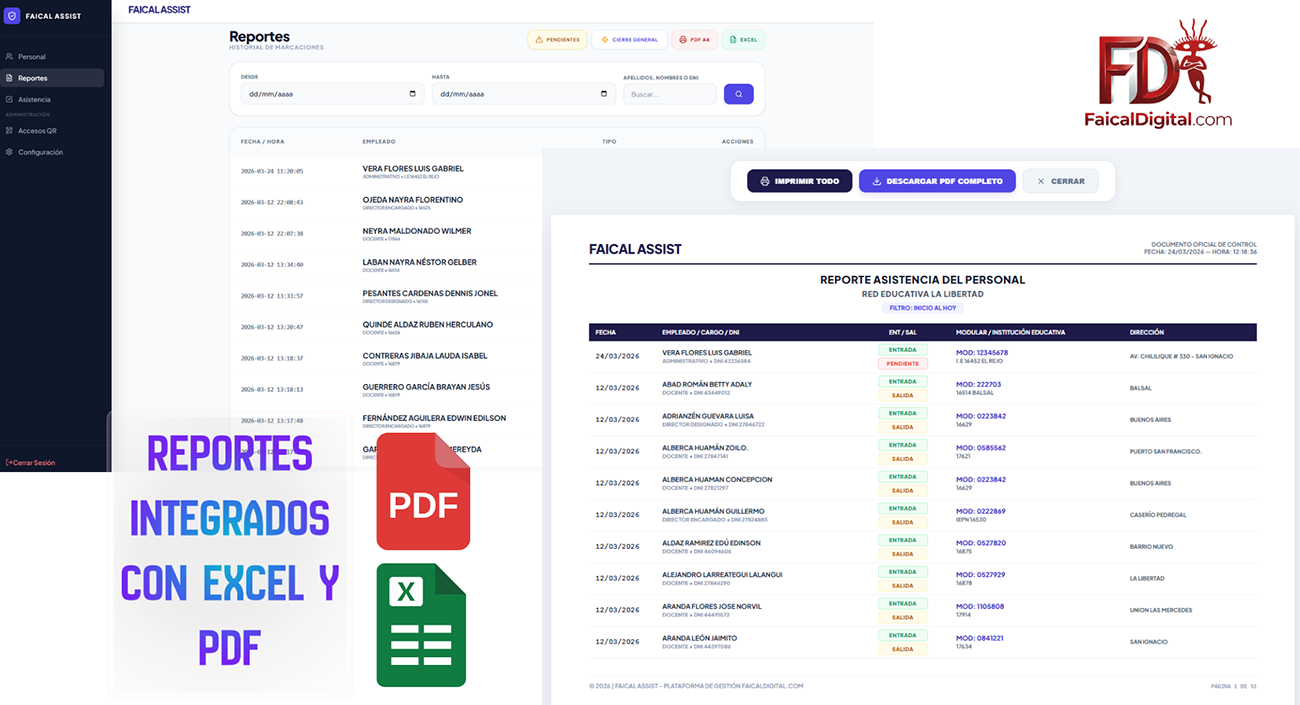
Task: Open Accesos QR in the sidebar
Action: tap(37, 131)
